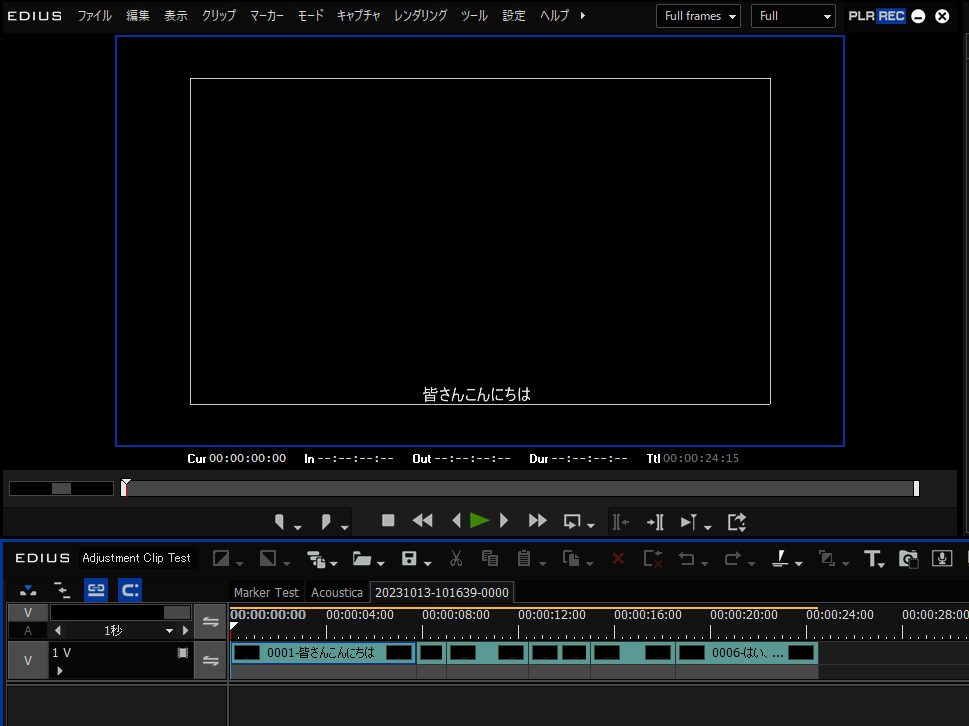Toggle insert/overwrite mode button
Screen dimensions: 969x726
pyautogui.click(x=28, y=590)
